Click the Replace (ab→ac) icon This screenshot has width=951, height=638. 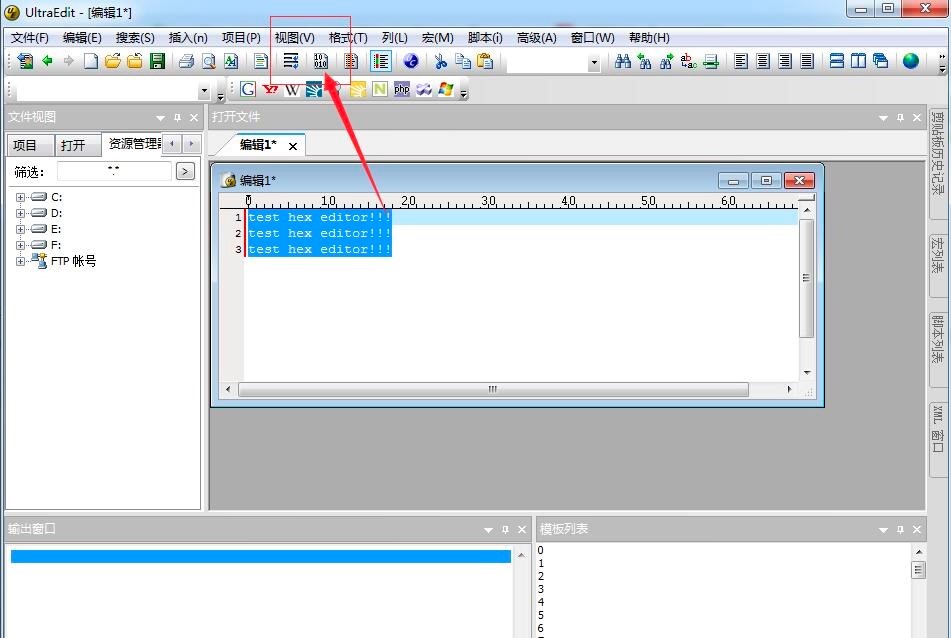tap(688, 61)
